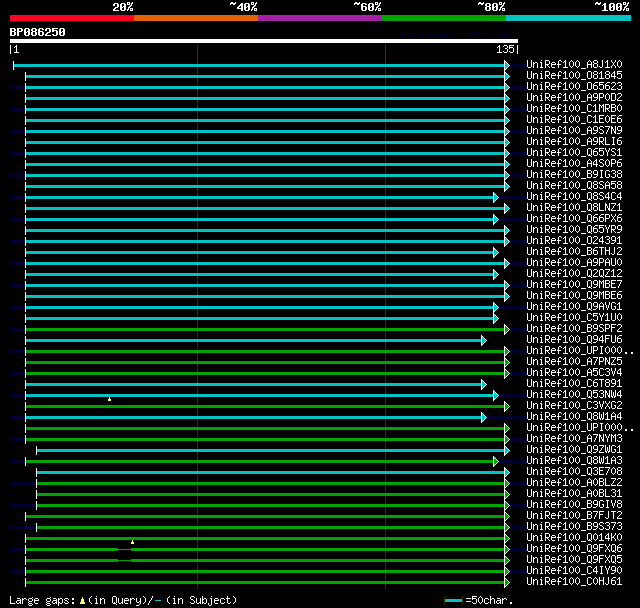Click the yellow gap marker above Q9FXQ6 row
This screenshot has width=640, height=608.
click(x=132, y=542)
